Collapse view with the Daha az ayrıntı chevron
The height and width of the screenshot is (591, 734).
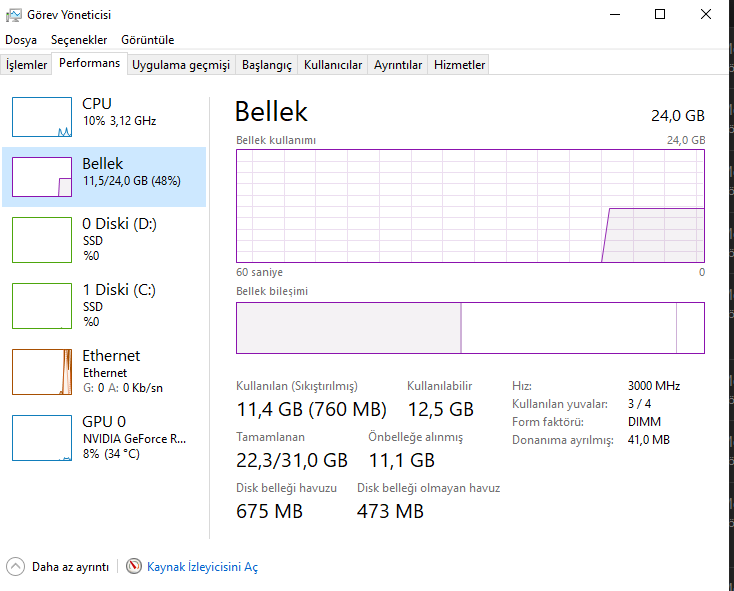coord(16,567)
